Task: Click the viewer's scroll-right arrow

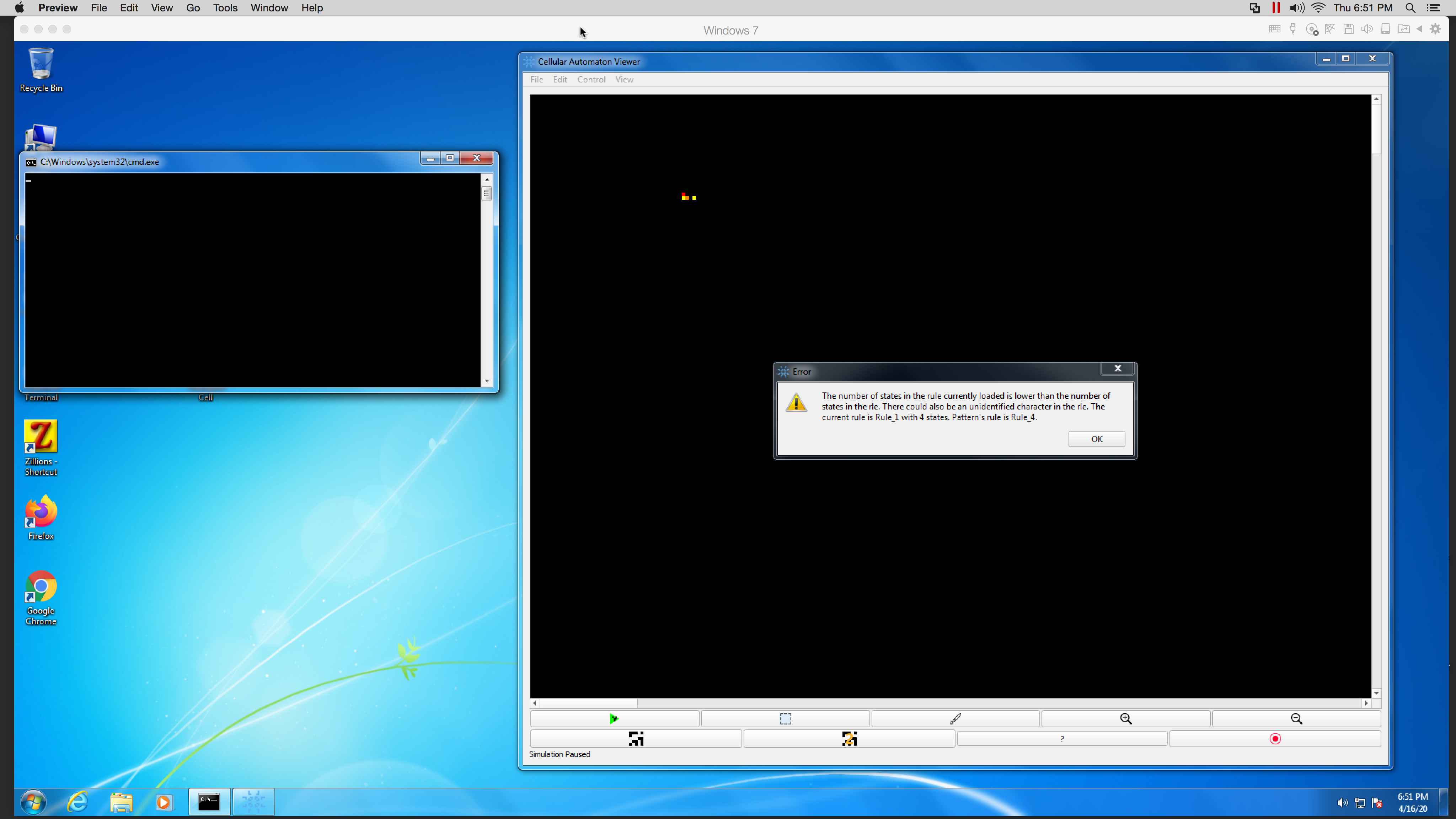Action: [1367, 703]
